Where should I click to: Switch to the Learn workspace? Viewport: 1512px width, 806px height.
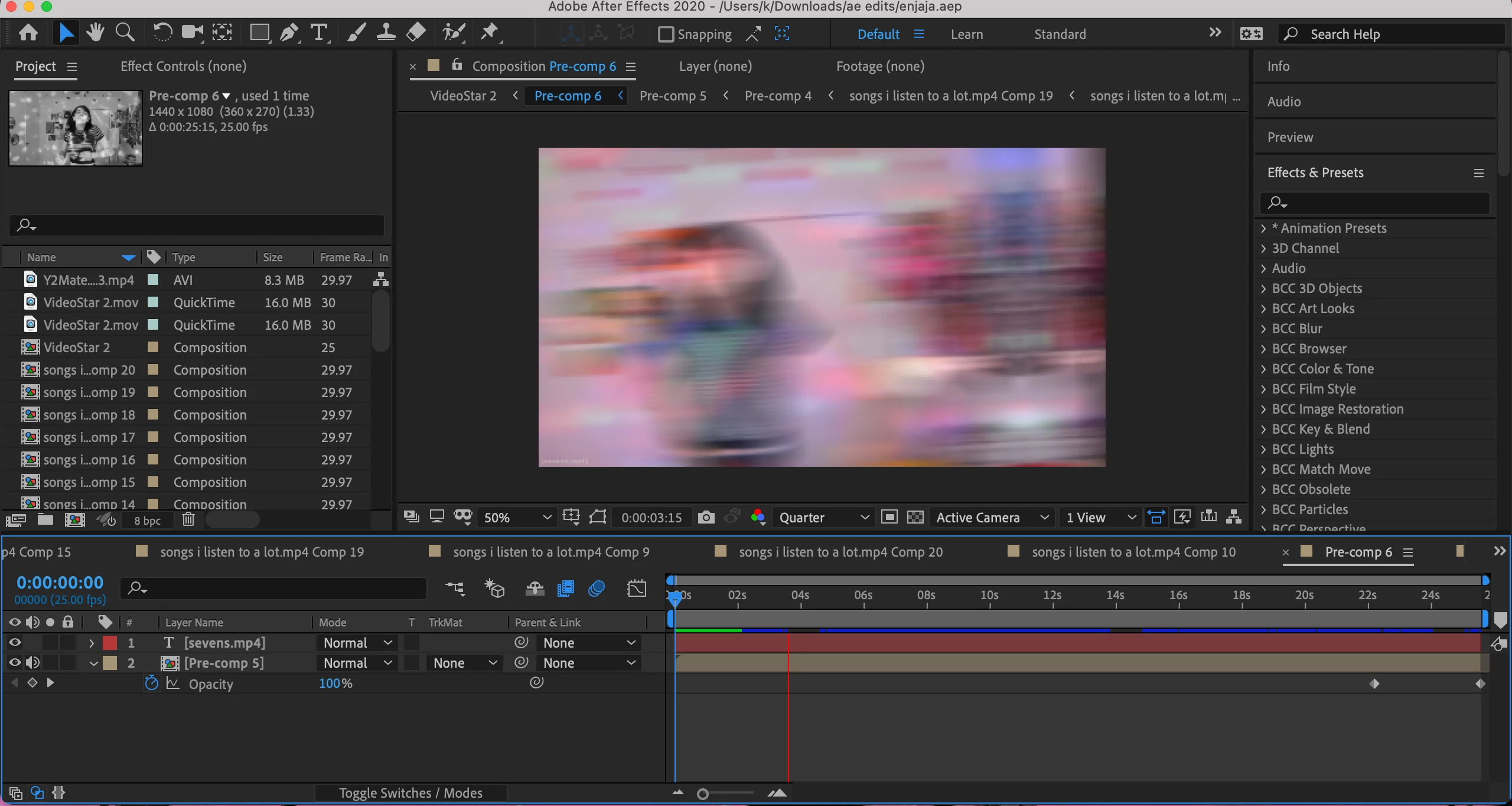966,34
